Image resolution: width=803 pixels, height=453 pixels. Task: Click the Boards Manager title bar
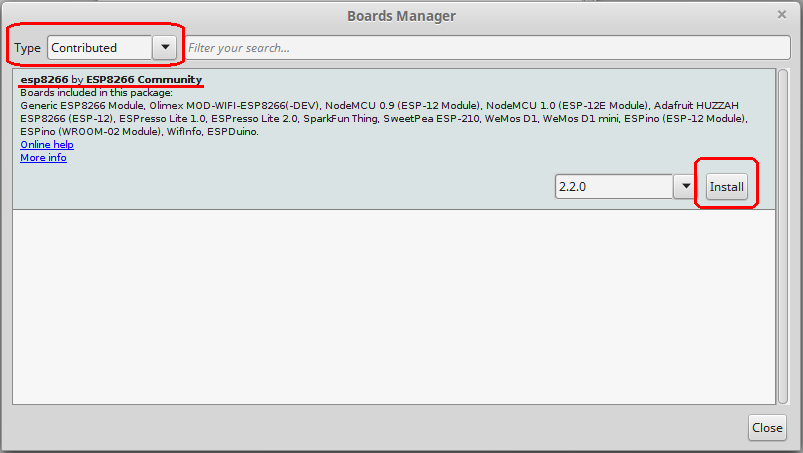402,16
